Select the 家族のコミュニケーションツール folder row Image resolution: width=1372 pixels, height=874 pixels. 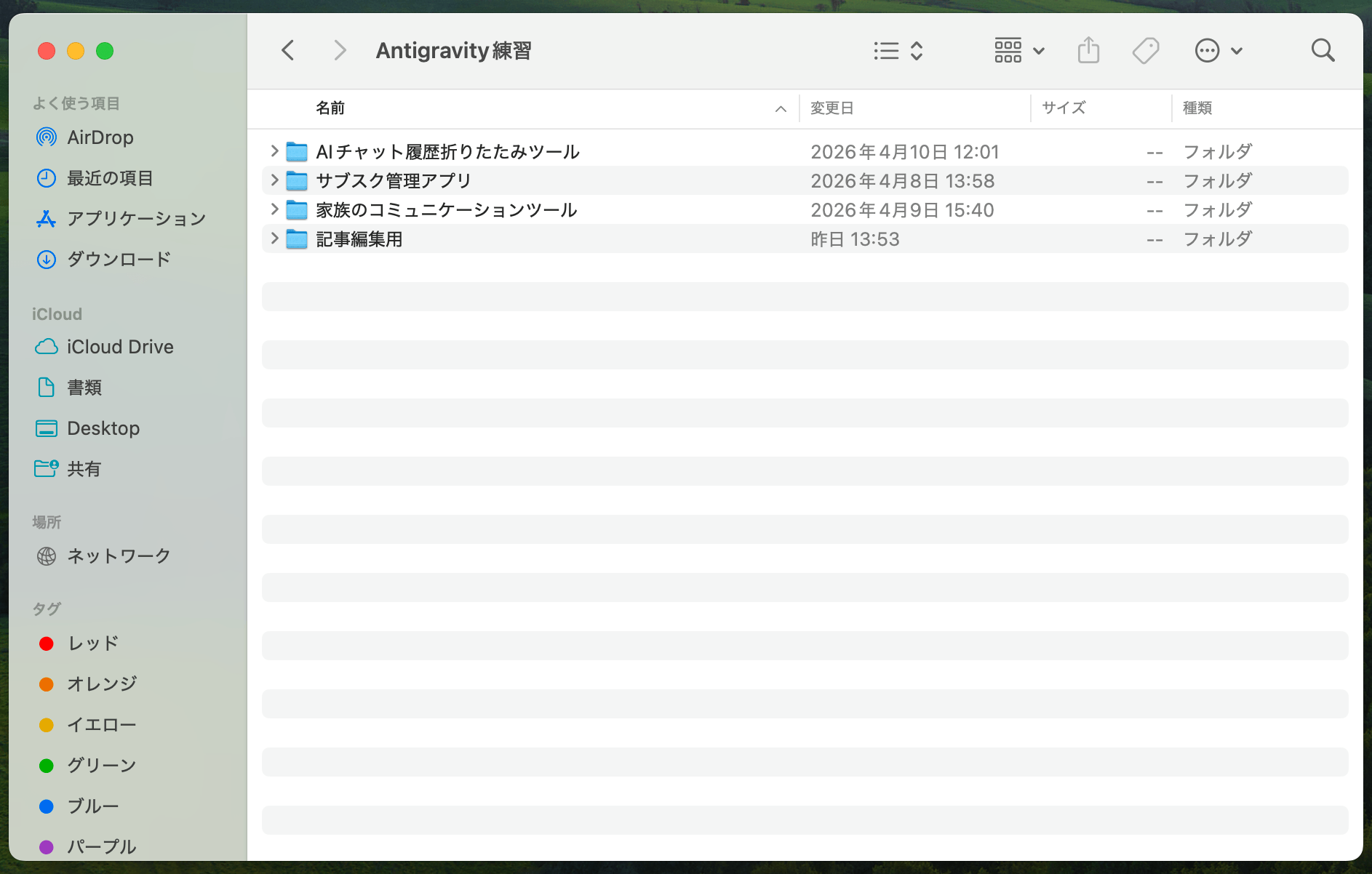(x=446, y=209)
